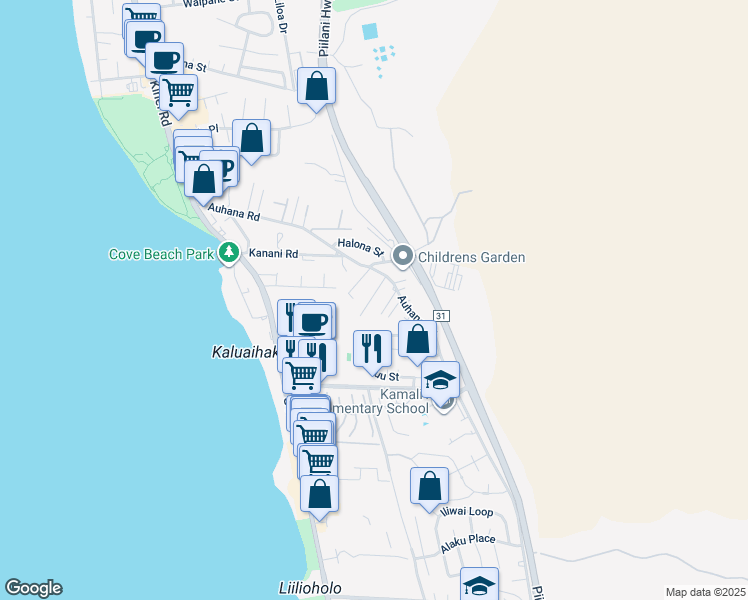Open the coffee cup marker above Kaluaihakoko
The image size is (748, 600).
click(x=313, y=324)
